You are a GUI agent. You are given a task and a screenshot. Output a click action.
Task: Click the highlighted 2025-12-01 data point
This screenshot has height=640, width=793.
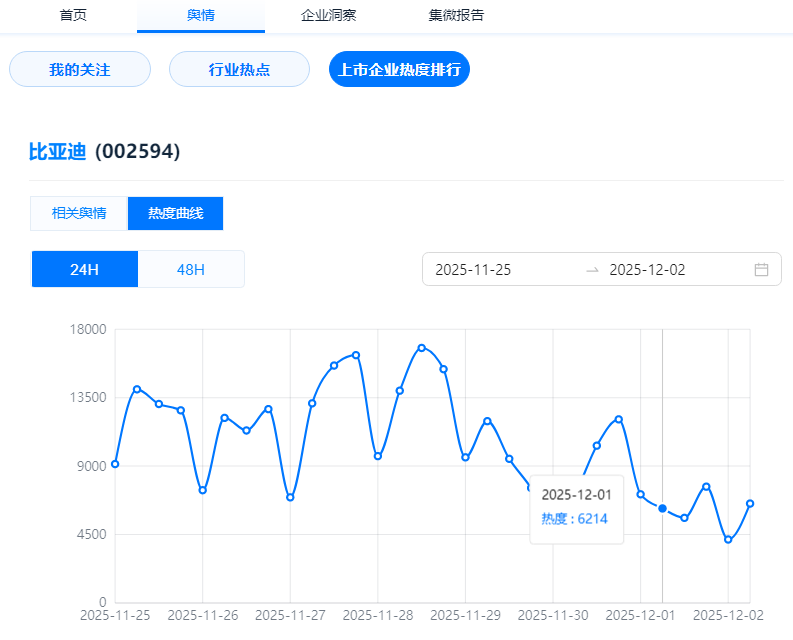tap(662, 508)
